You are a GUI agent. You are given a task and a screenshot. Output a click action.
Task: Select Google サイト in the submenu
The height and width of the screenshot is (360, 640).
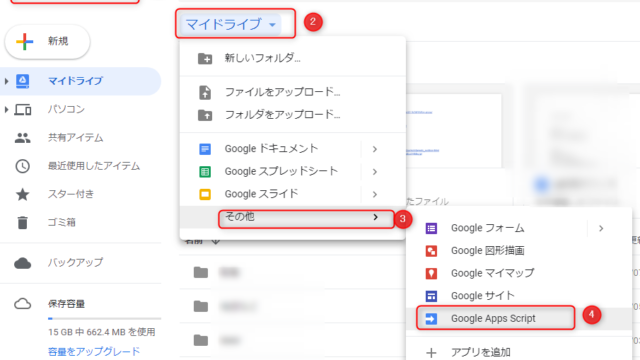519,296
